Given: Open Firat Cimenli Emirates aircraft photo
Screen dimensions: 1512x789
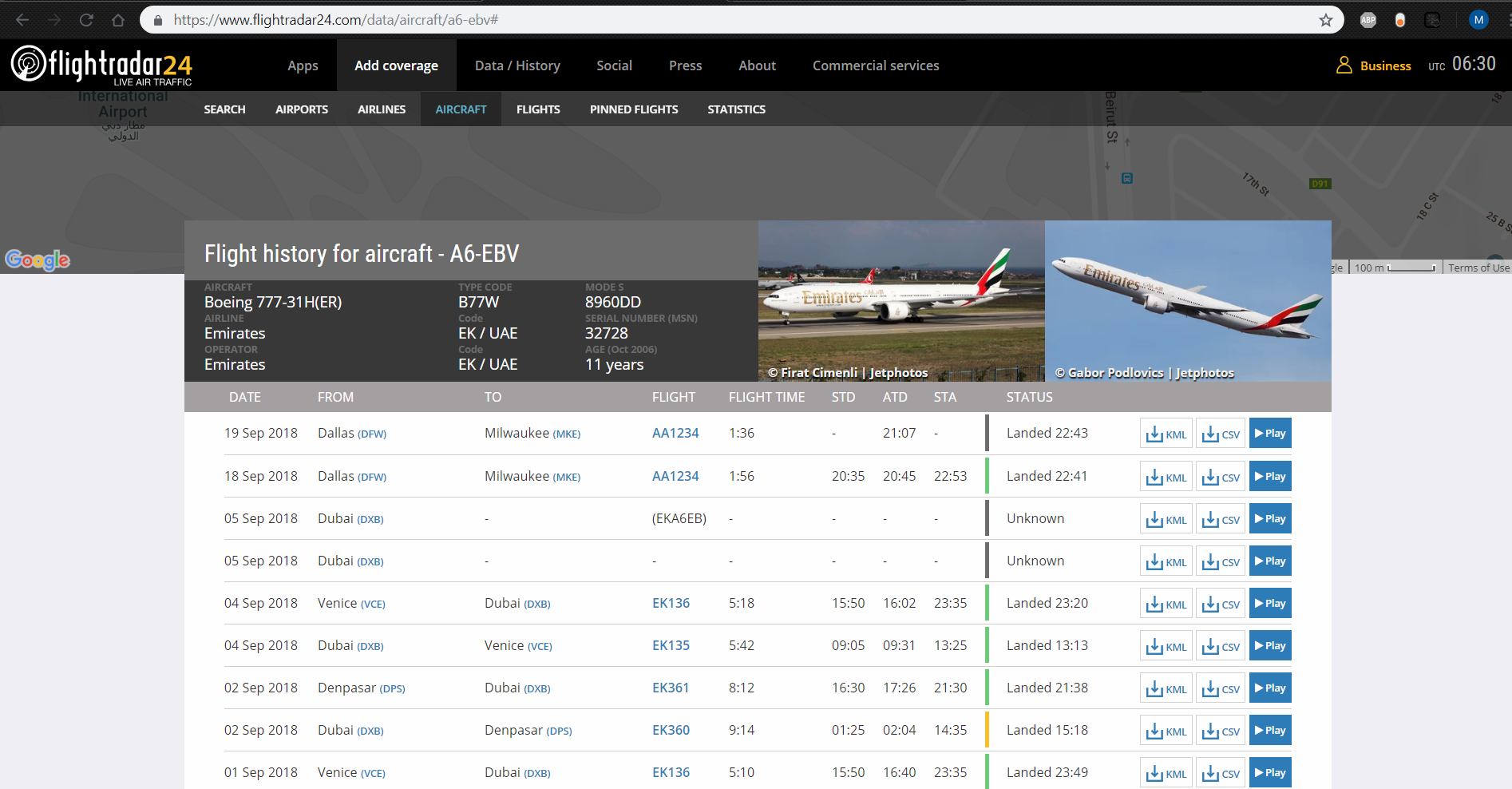Looking at the screenshot, I should tap(901, 301).
